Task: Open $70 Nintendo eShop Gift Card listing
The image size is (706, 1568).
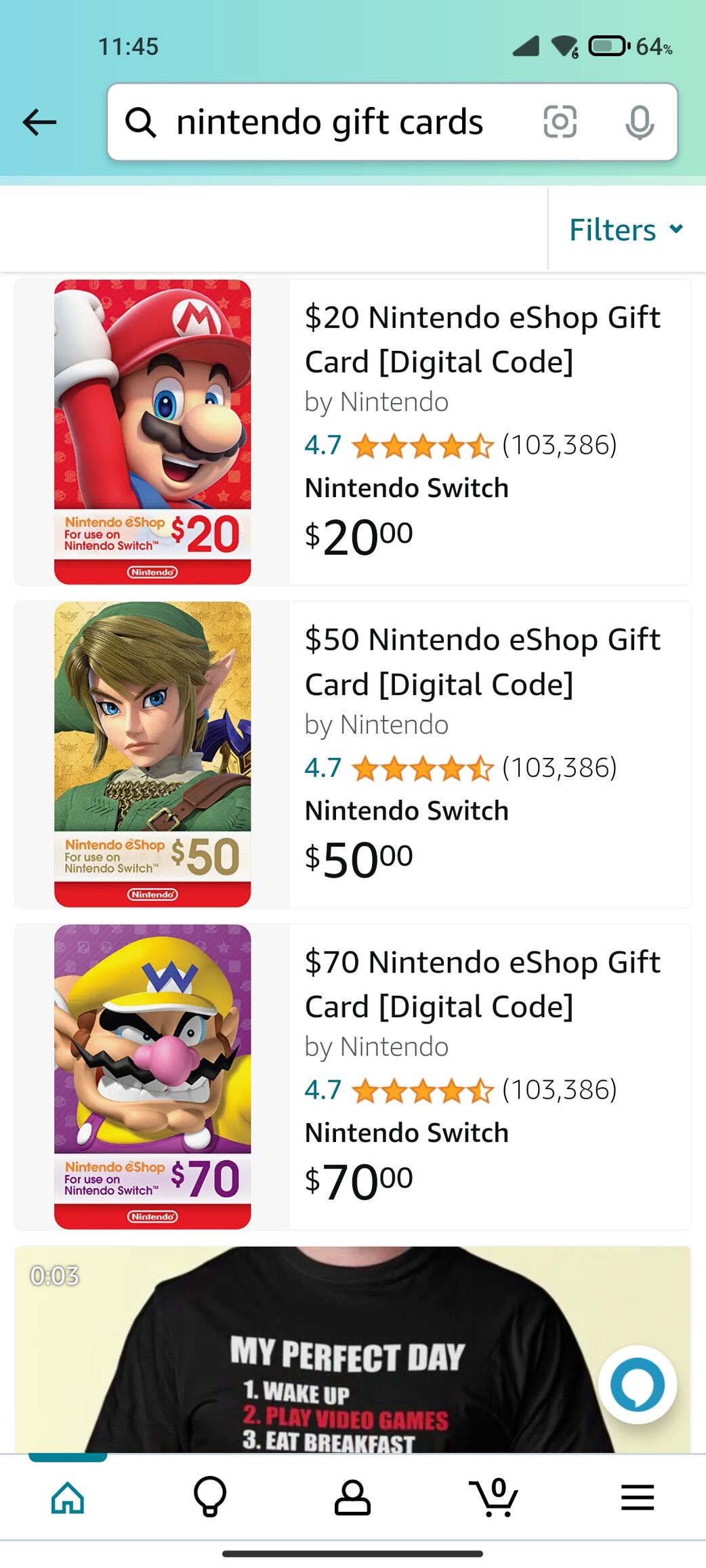Action: click(x=482, y=984)
